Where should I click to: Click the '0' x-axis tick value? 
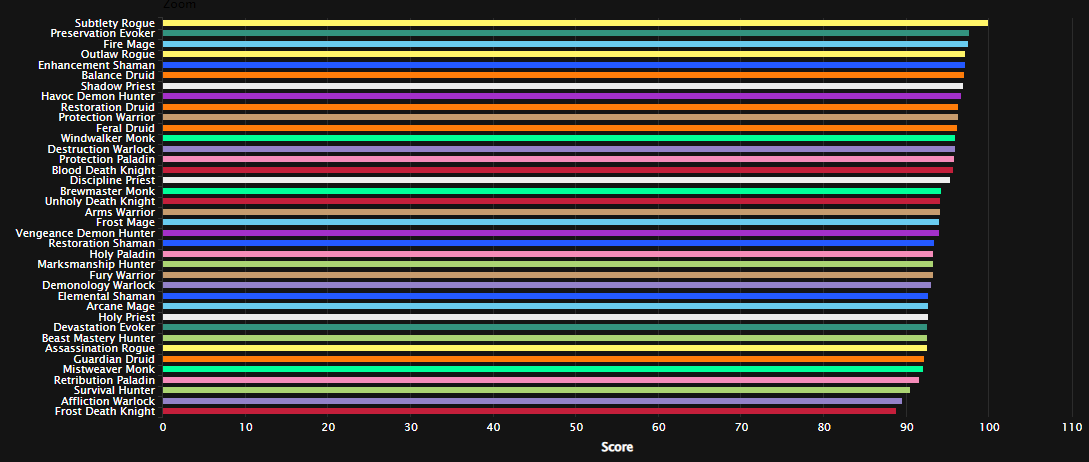coord(163,428)
